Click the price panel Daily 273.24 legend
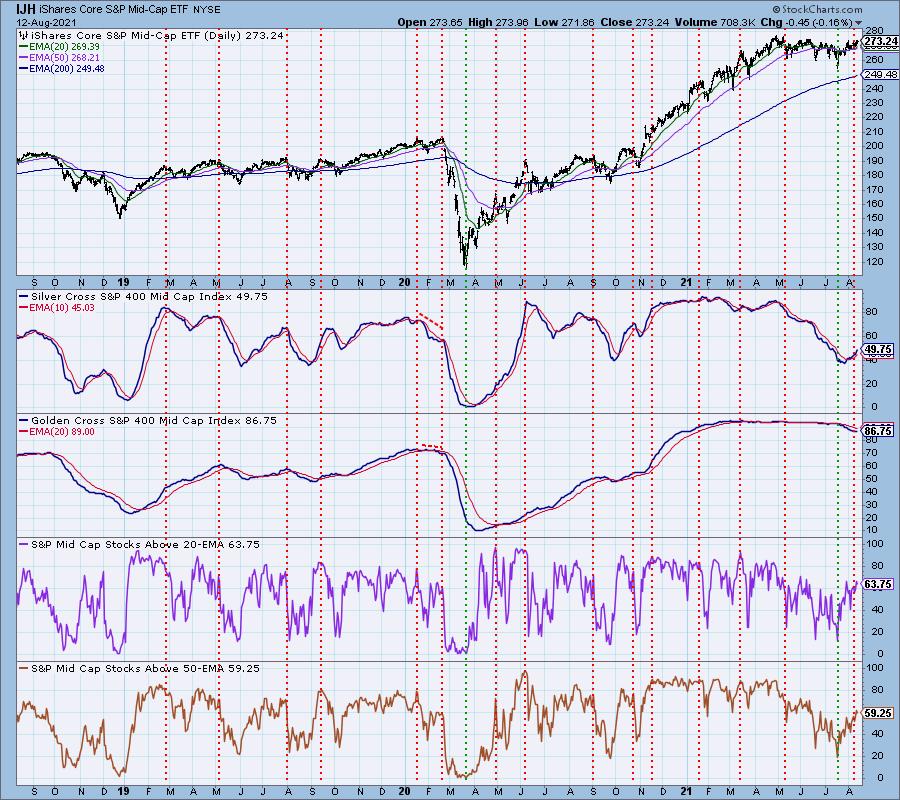Screen dimensions: 900x800 coord(152,35)
